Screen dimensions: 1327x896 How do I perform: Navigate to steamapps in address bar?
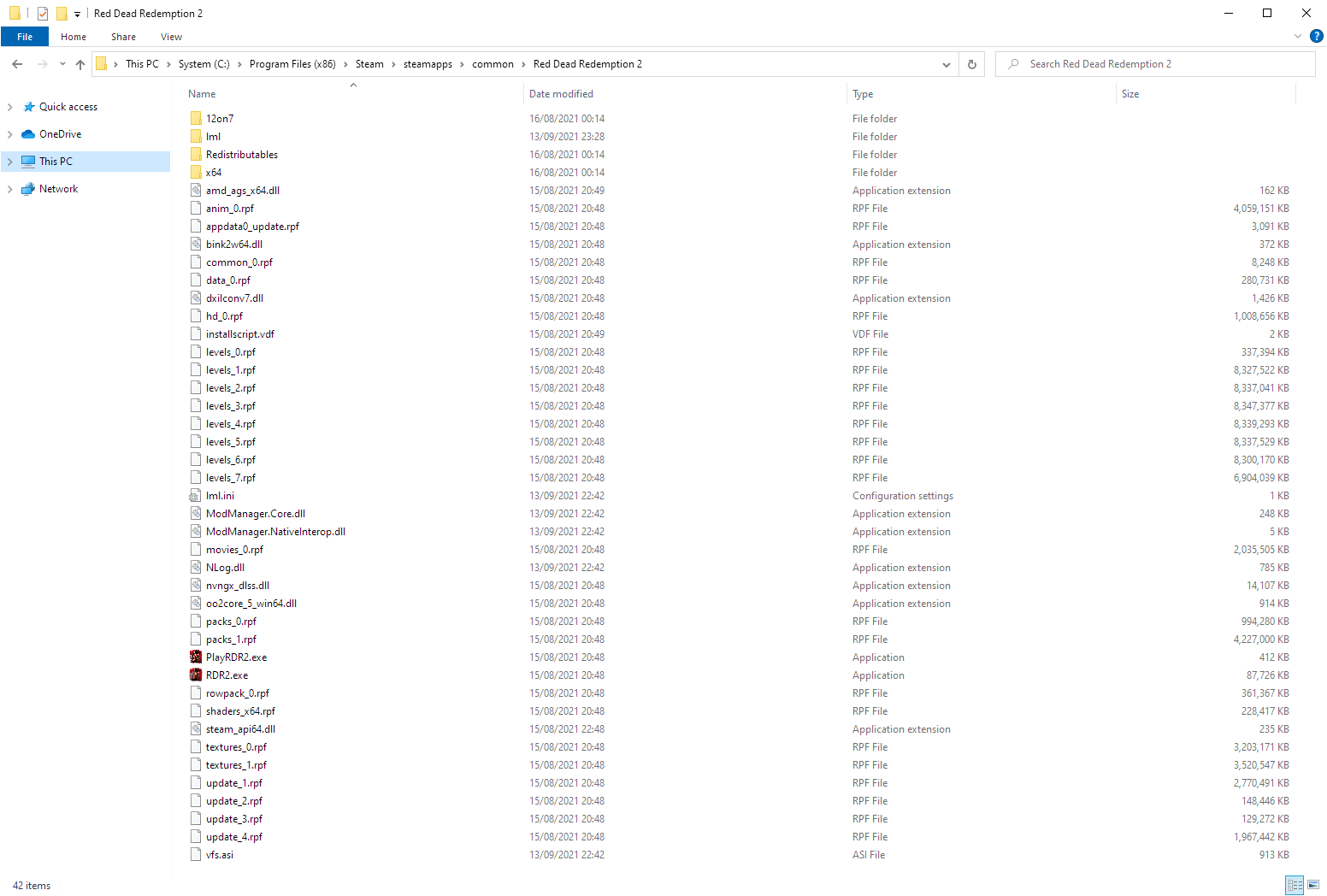(x=428, y=64)
